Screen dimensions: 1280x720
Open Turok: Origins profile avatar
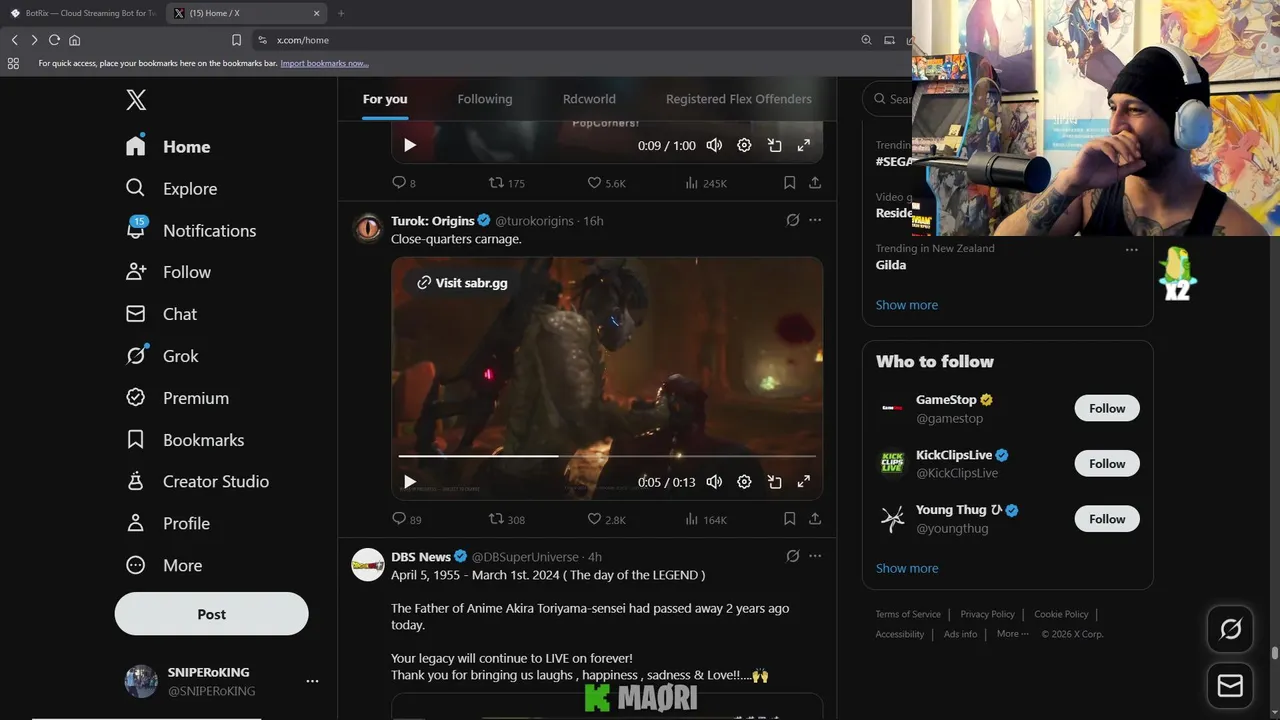[x=368, y=228]
